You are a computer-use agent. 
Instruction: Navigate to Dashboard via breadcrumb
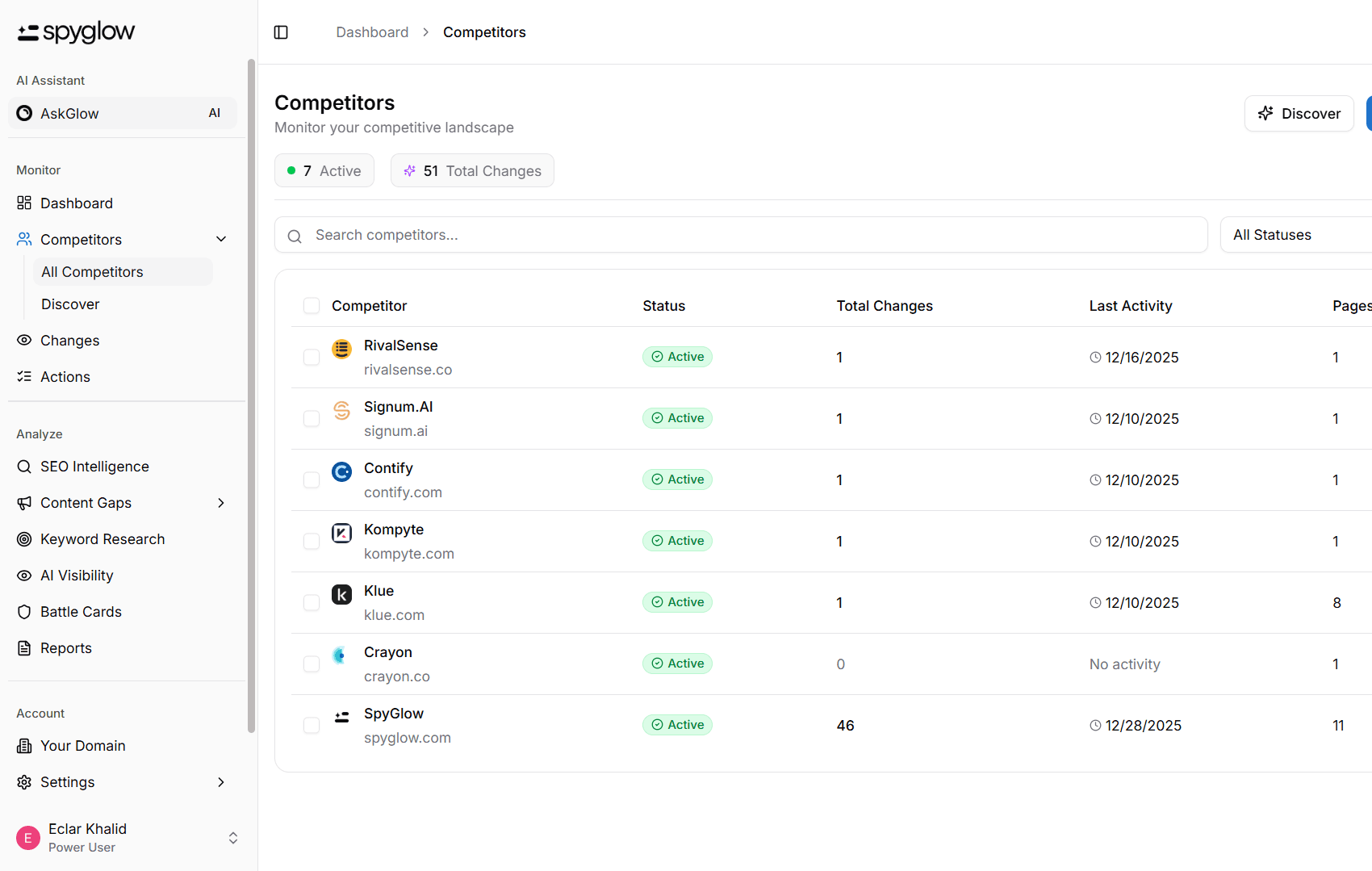point(372,31)
